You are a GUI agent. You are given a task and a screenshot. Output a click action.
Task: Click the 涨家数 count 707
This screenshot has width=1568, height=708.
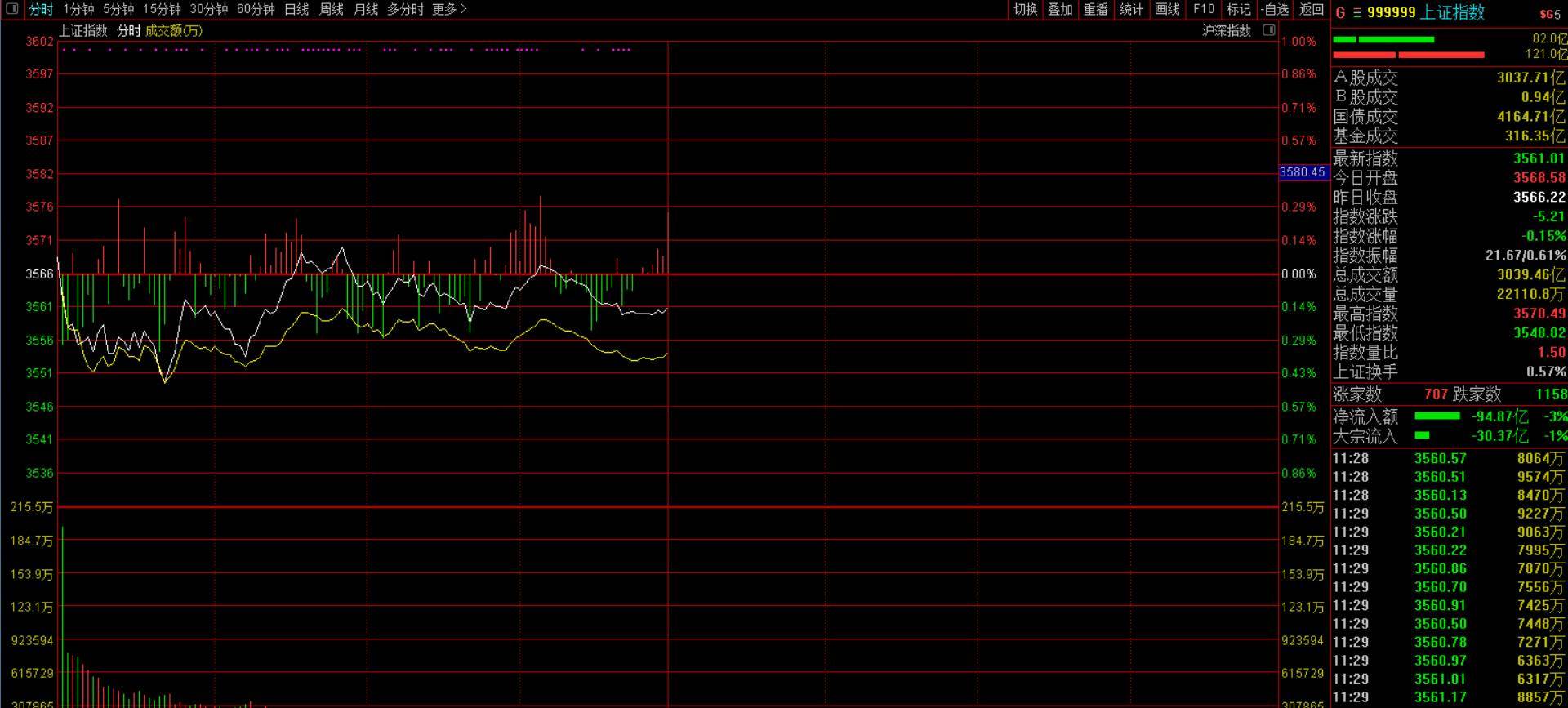(x=1436, y=394)
